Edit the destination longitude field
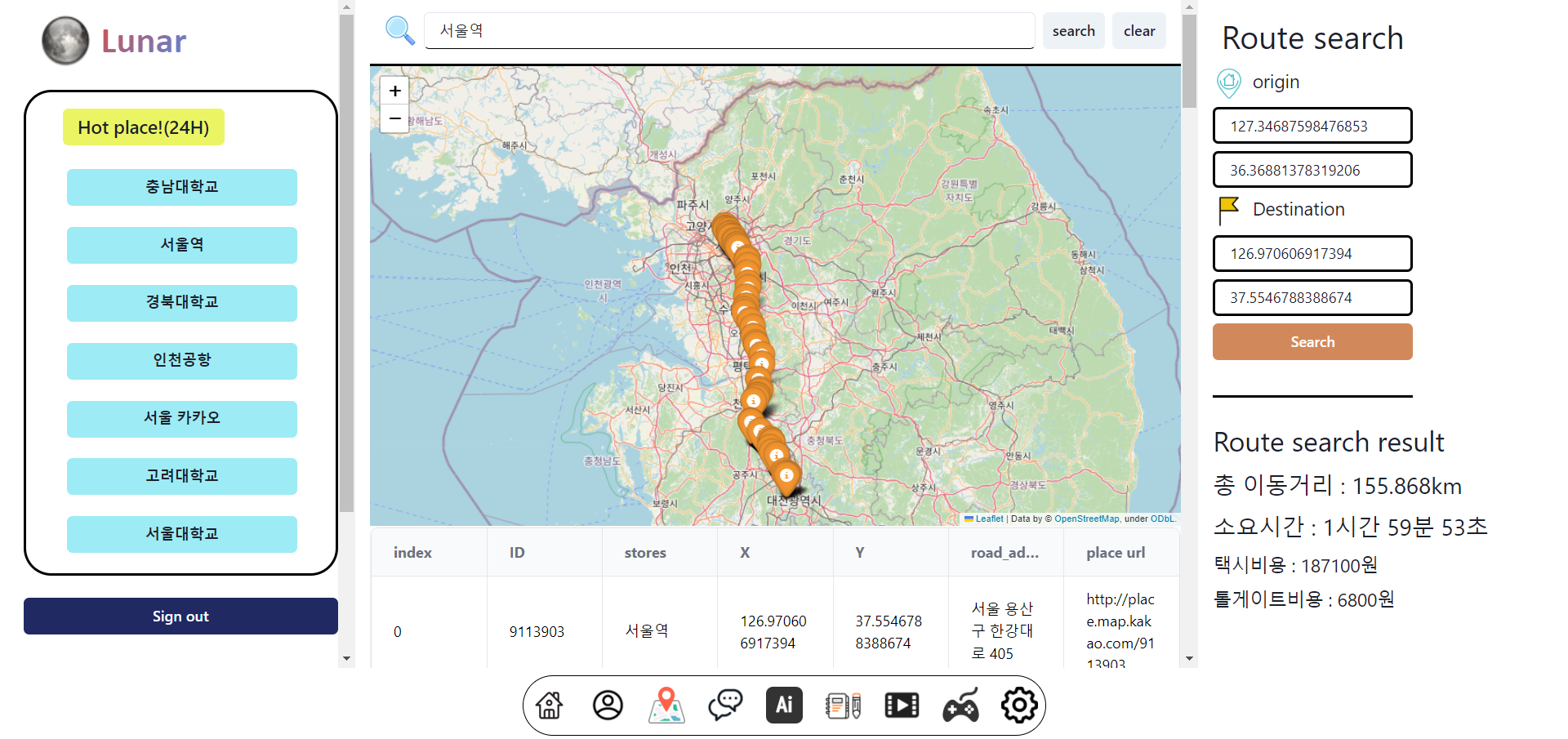The width and height of the screenshot is (1568, 739). tap(1312, 253)
